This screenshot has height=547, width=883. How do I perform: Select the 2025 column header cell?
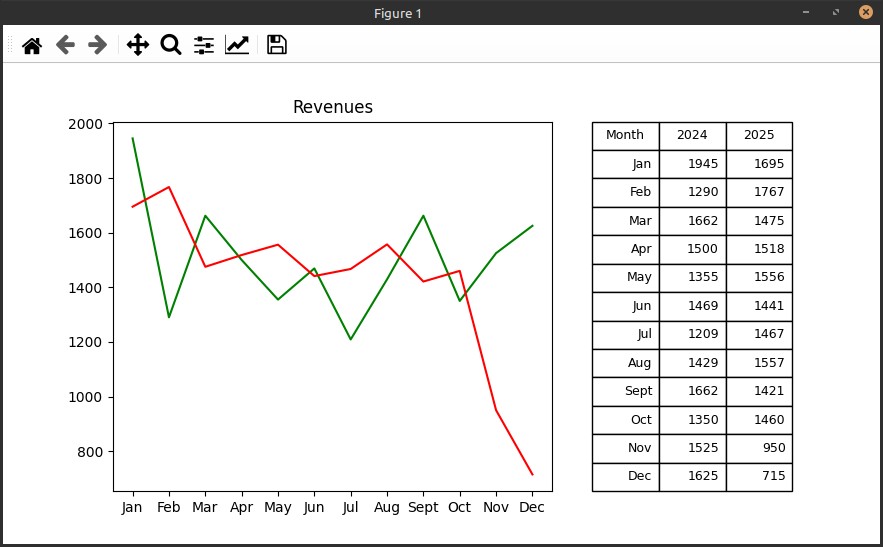pyautogui.click(x=759, y=136)
